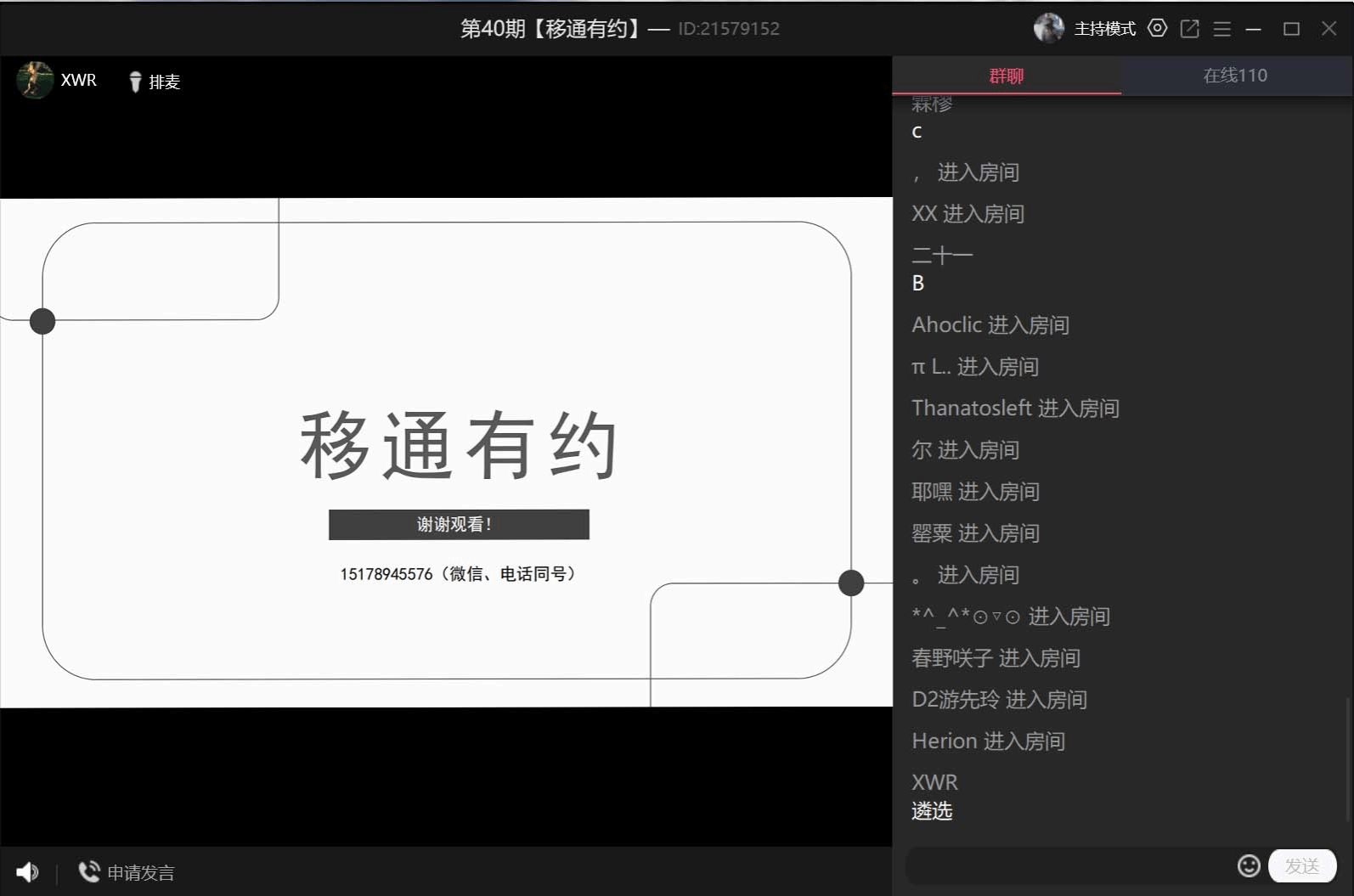
Task: Click XWR host avatar at top left
Action: coord(35,80)
